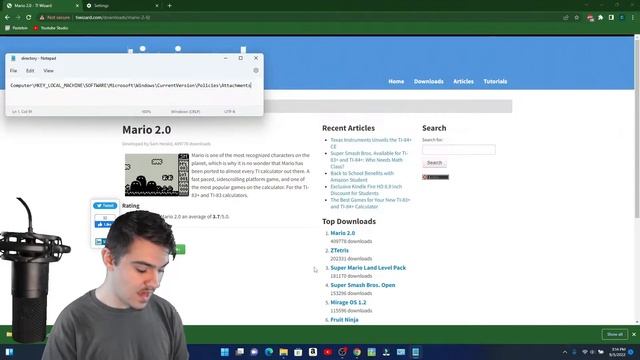
Task: Open the Widgets icon at taskbar left
Action: 9,352
